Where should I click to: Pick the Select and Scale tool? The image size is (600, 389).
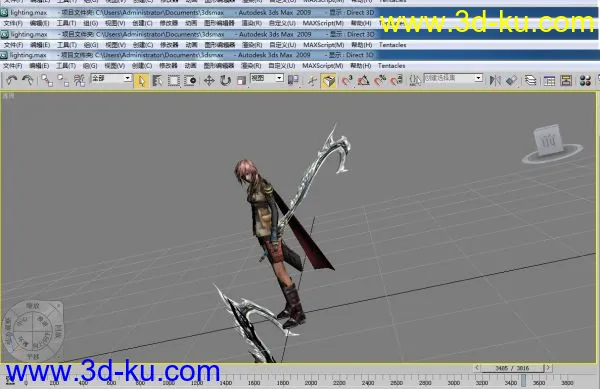(x=241, y=81)
